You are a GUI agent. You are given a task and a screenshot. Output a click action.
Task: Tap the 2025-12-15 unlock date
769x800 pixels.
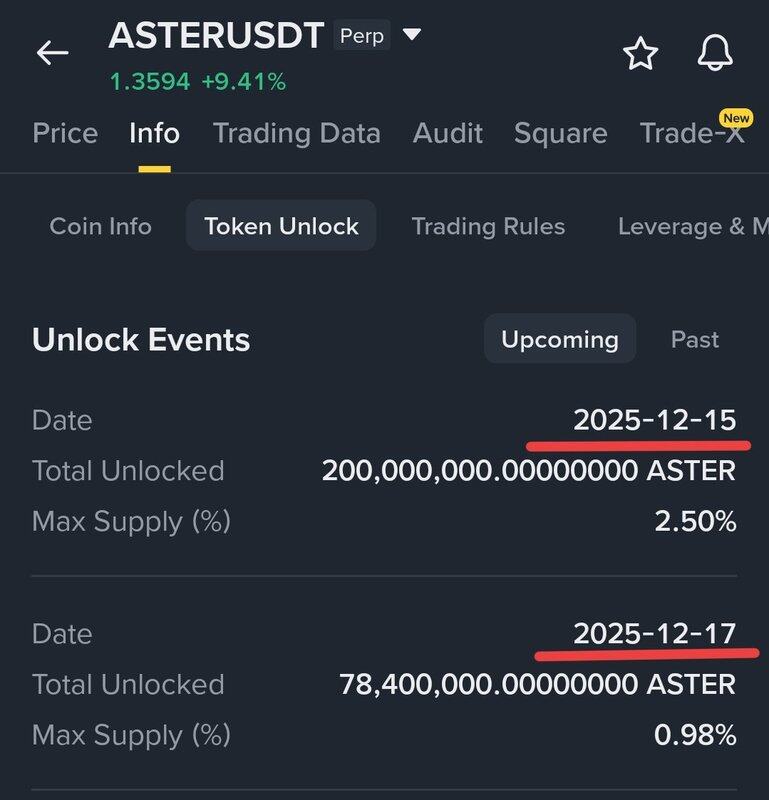[x=654, y=420]
